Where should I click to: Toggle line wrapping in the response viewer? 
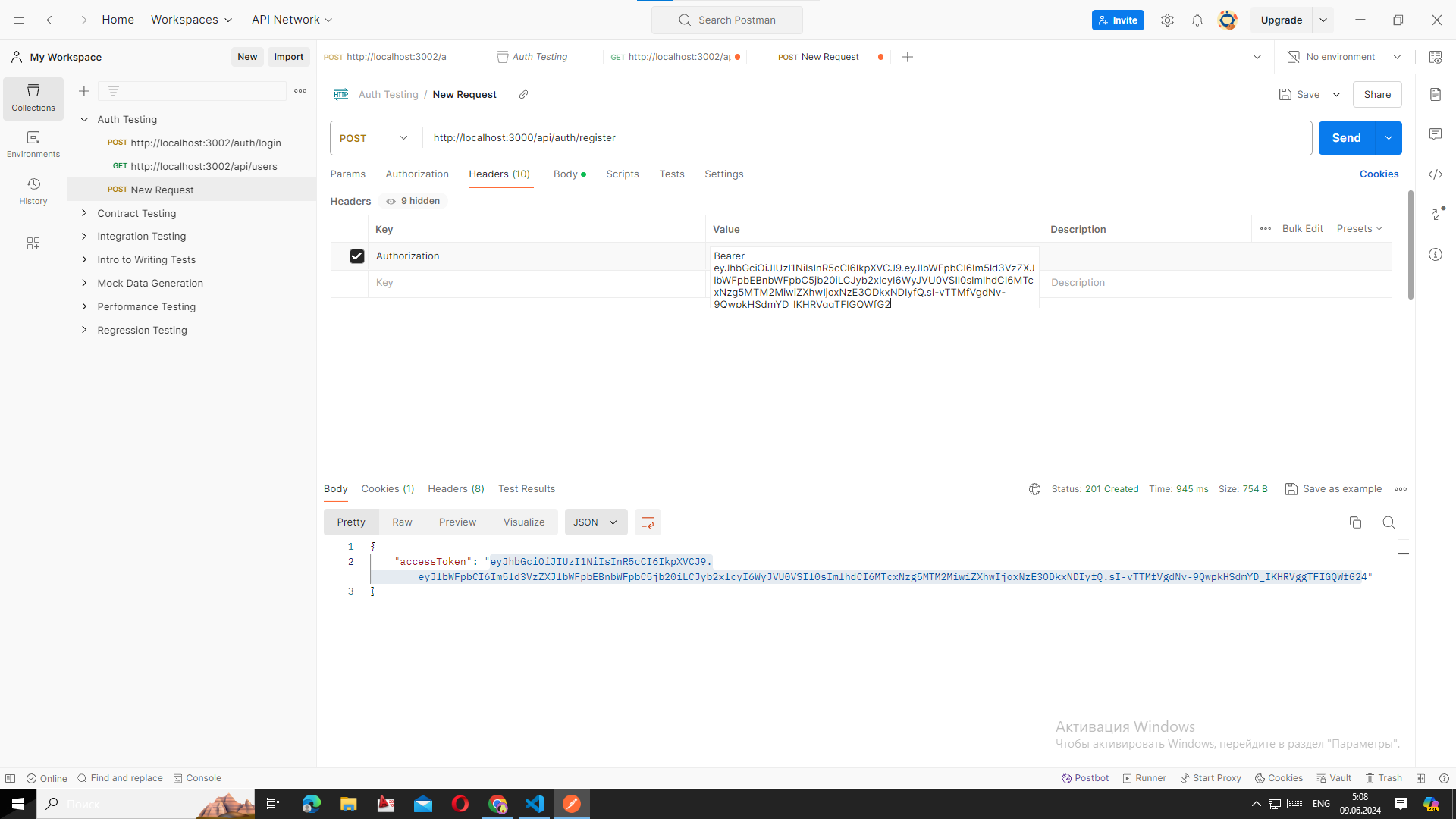(x=648, y=522)
